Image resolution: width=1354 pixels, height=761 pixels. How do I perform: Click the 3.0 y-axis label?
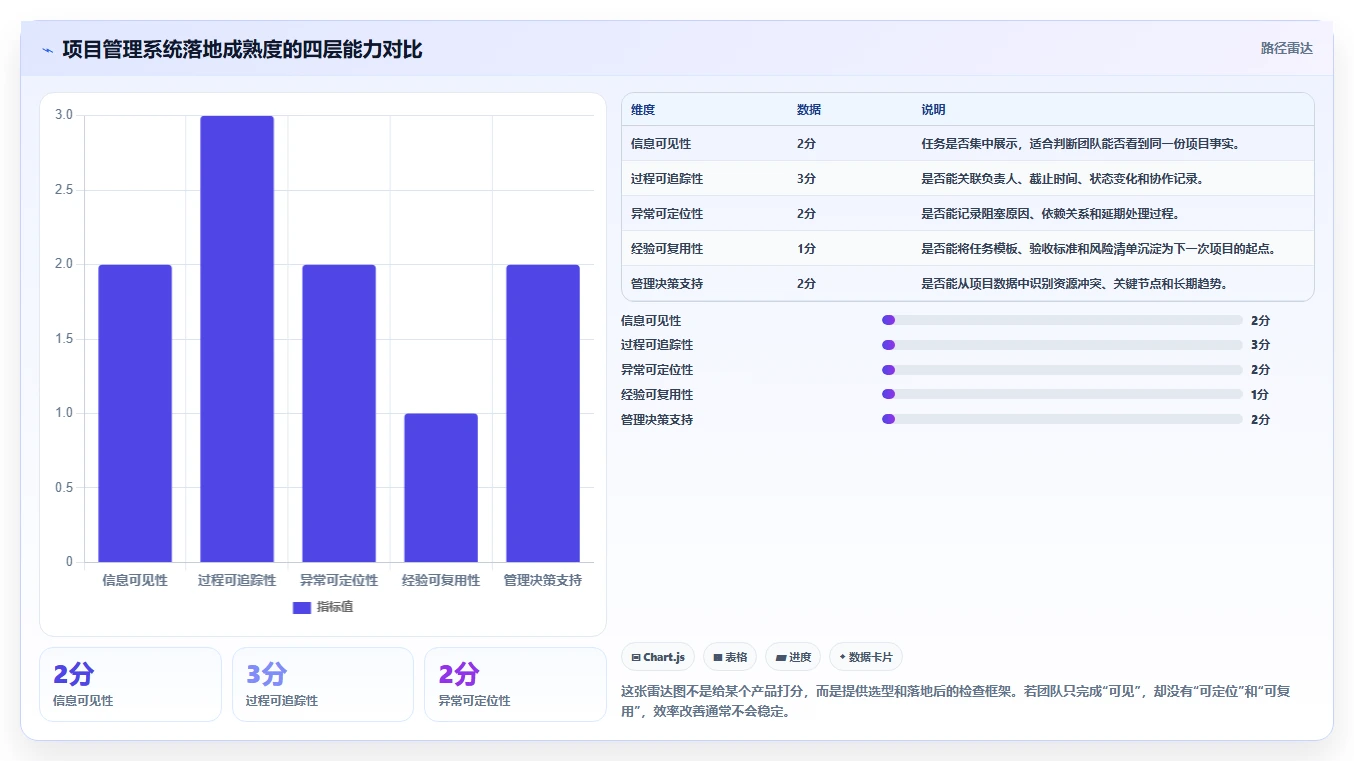point(64,115)
